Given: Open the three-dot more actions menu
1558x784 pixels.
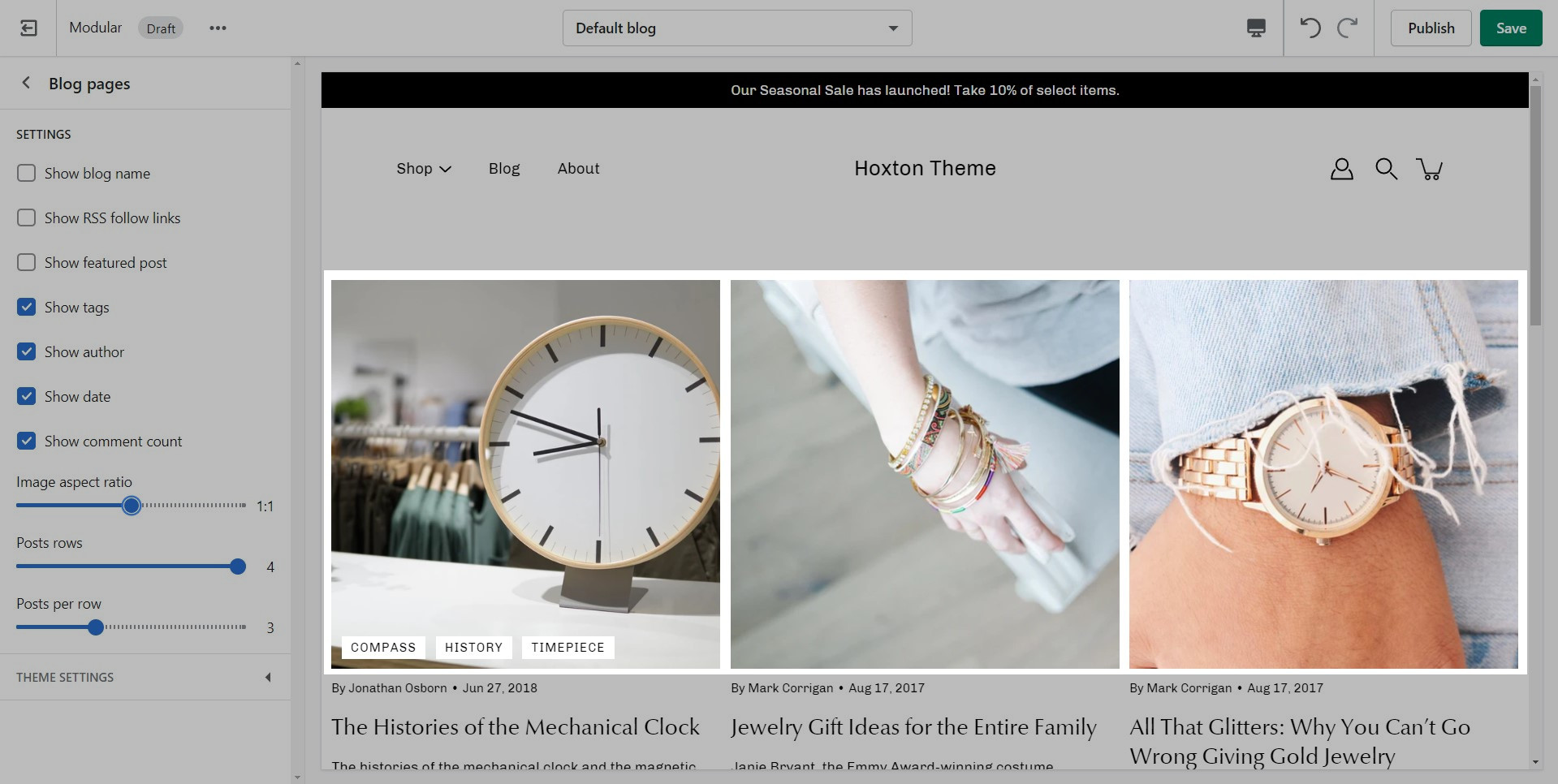Looking at the screenshot, I should pyautogui.click(x=218, y=28).
